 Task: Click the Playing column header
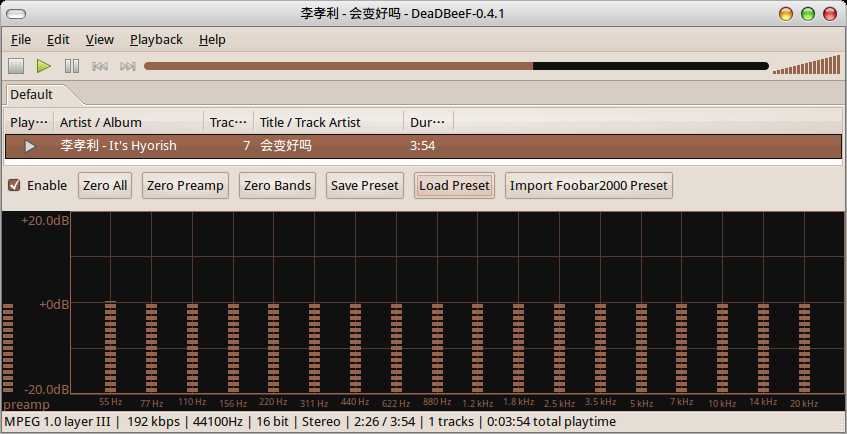click(x=29, y=122)
